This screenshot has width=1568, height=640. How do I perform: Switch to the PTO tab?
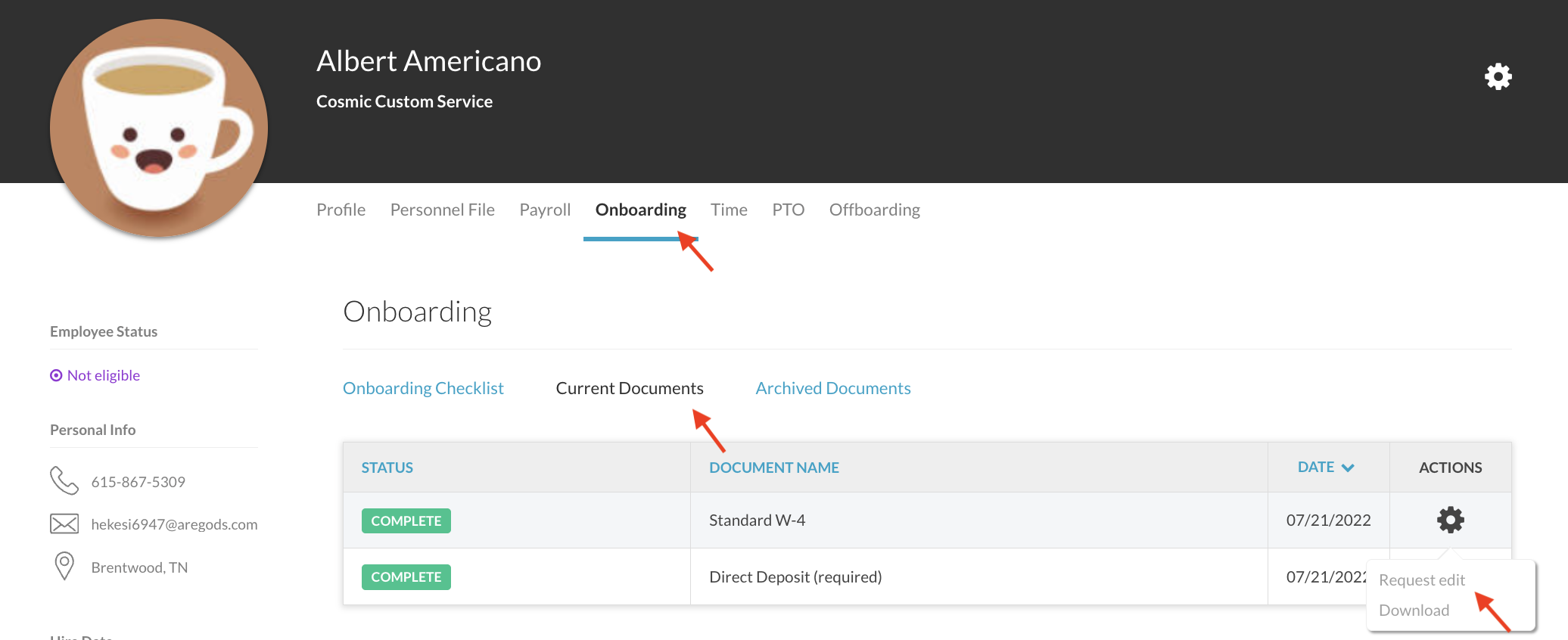coord(788,210)
